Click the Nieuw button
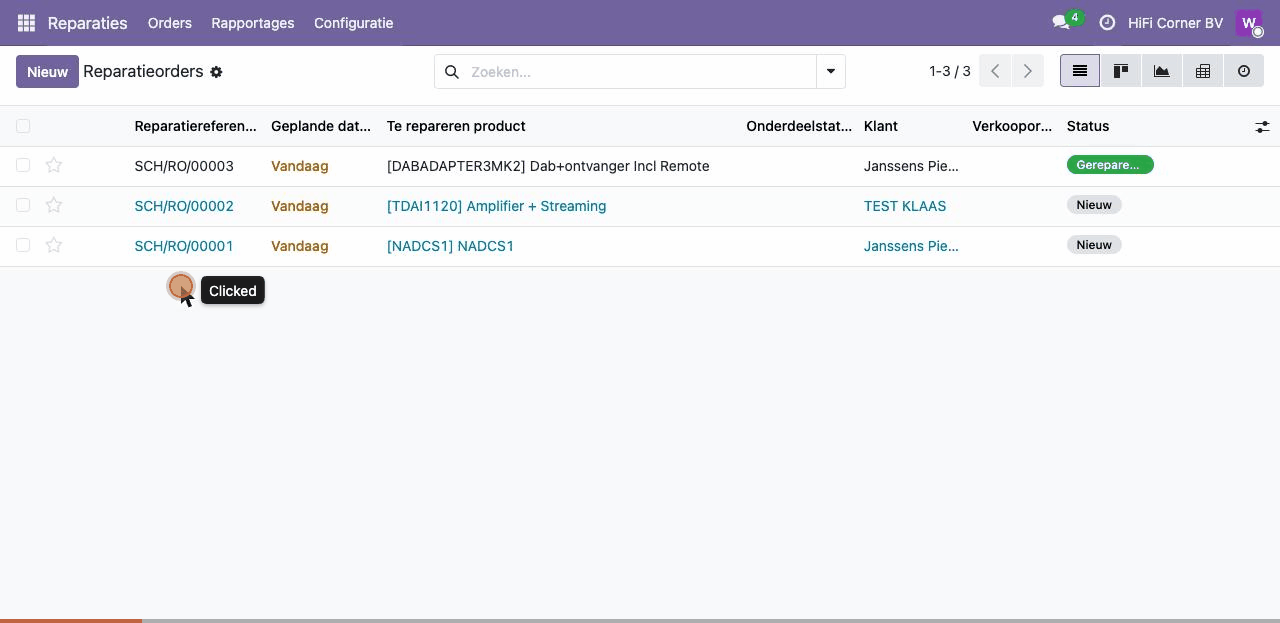Screen dimensions: 1280x623 pos(47,72)
